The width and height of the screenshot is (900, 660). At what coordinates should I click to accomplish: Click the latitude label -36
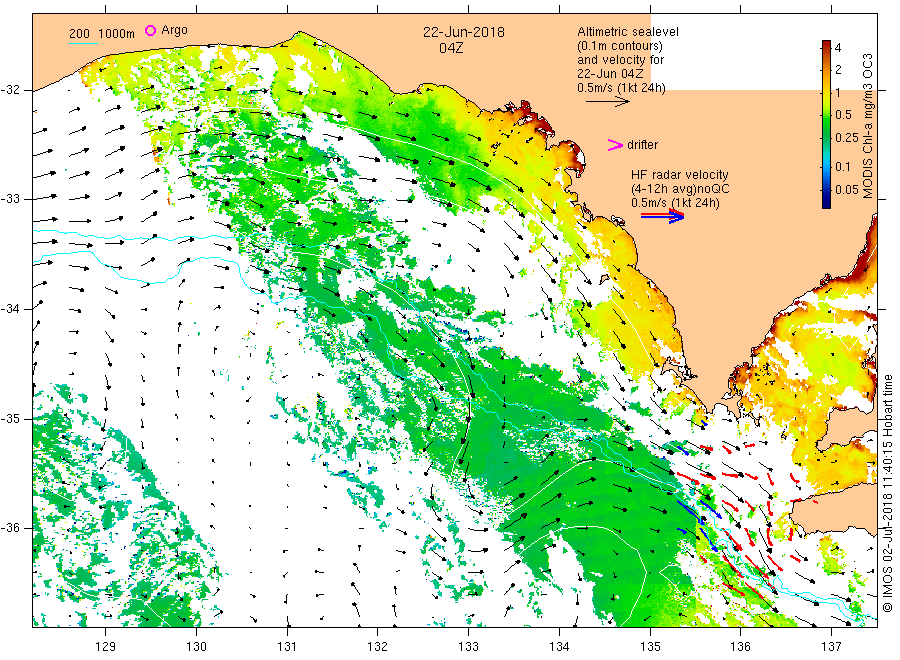point(11,528)
